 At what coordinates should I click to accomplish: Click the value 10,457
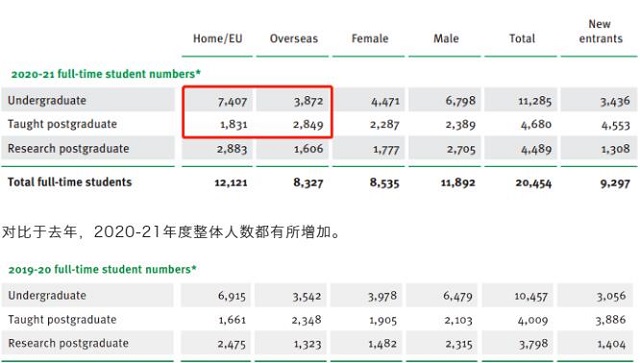tap(531, 297)
